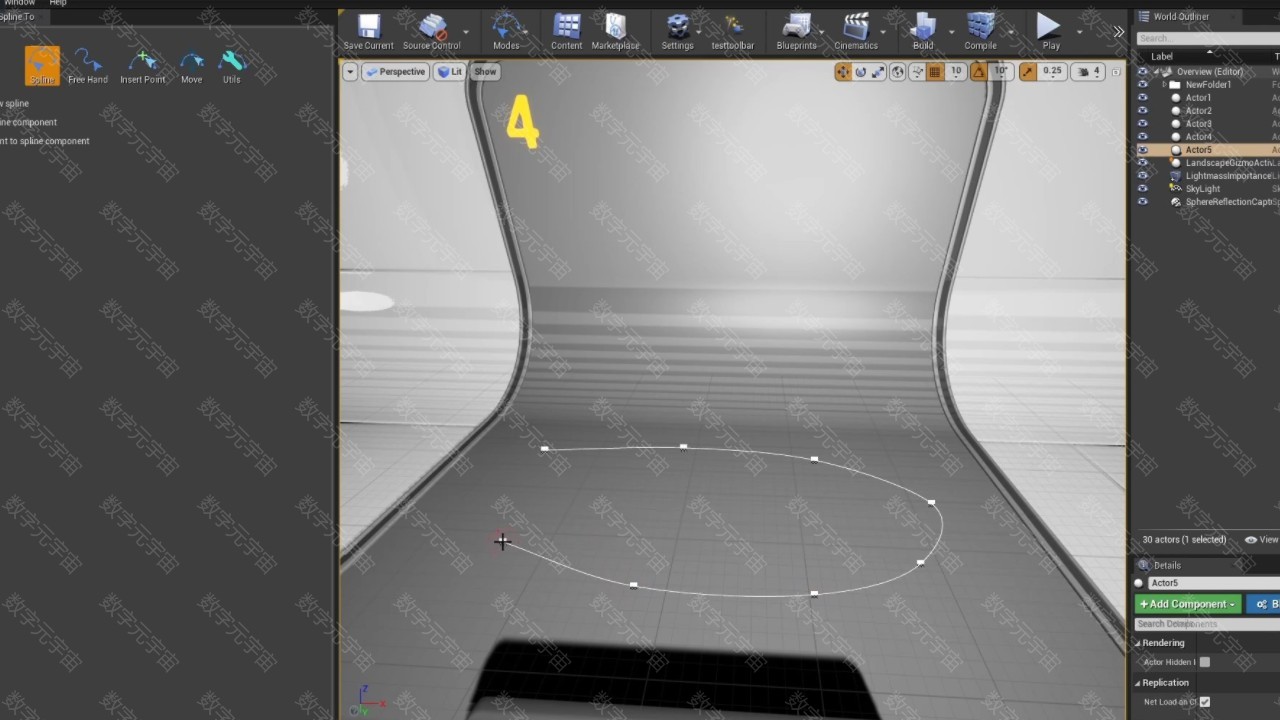Open Source Control toolbar button

pyautogui.click(x=432, y=32)
